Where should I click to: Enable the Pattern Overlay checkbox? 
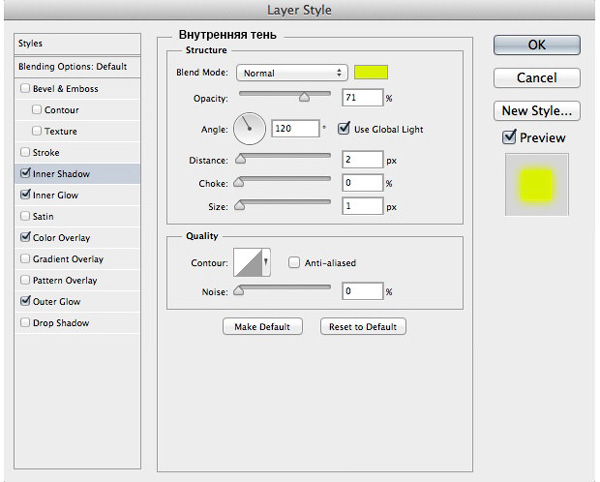(x=25, y=280)
